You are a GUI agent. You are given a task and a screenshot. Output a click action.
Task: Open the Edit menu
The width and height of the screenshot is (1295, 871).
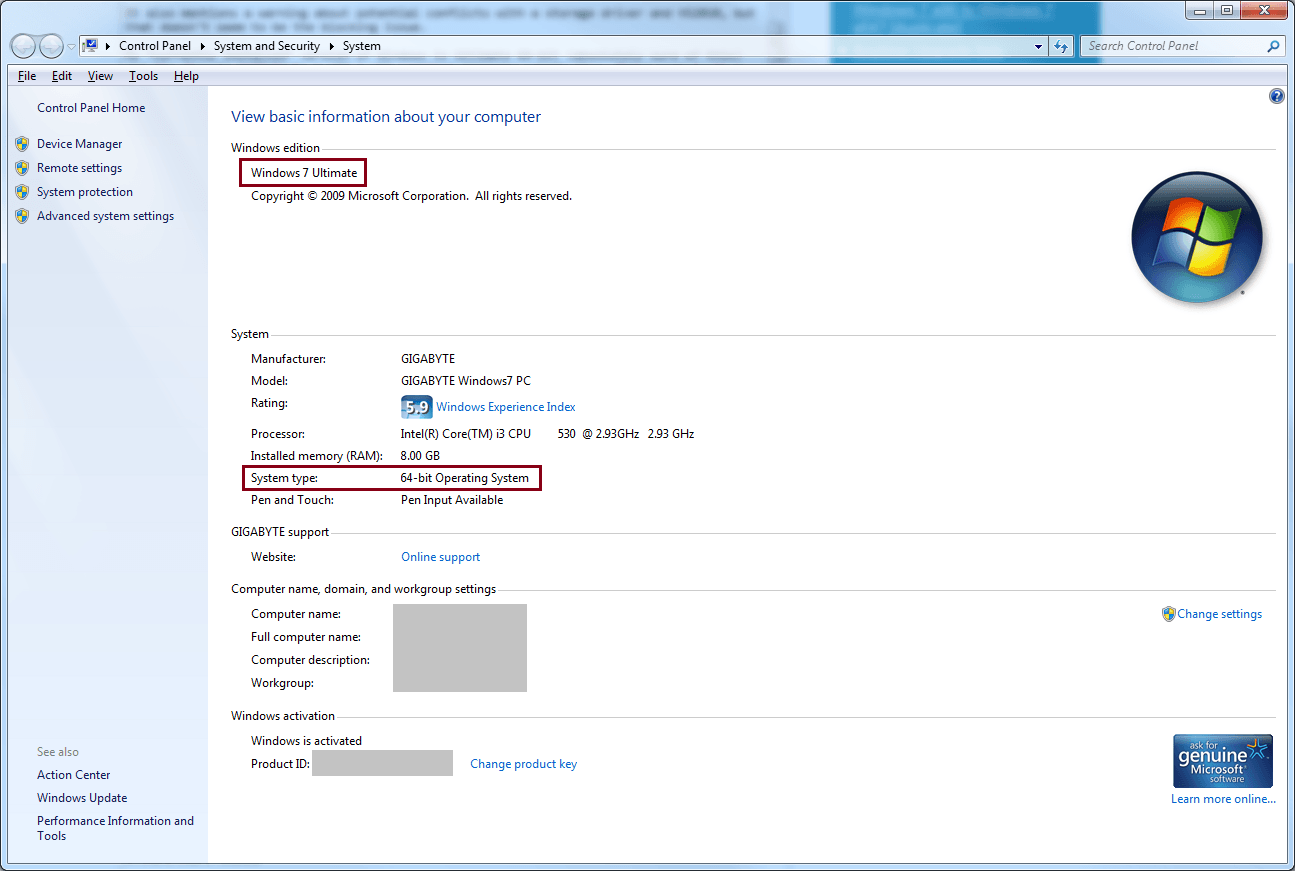pyautogui.click(x=62, y=76)
